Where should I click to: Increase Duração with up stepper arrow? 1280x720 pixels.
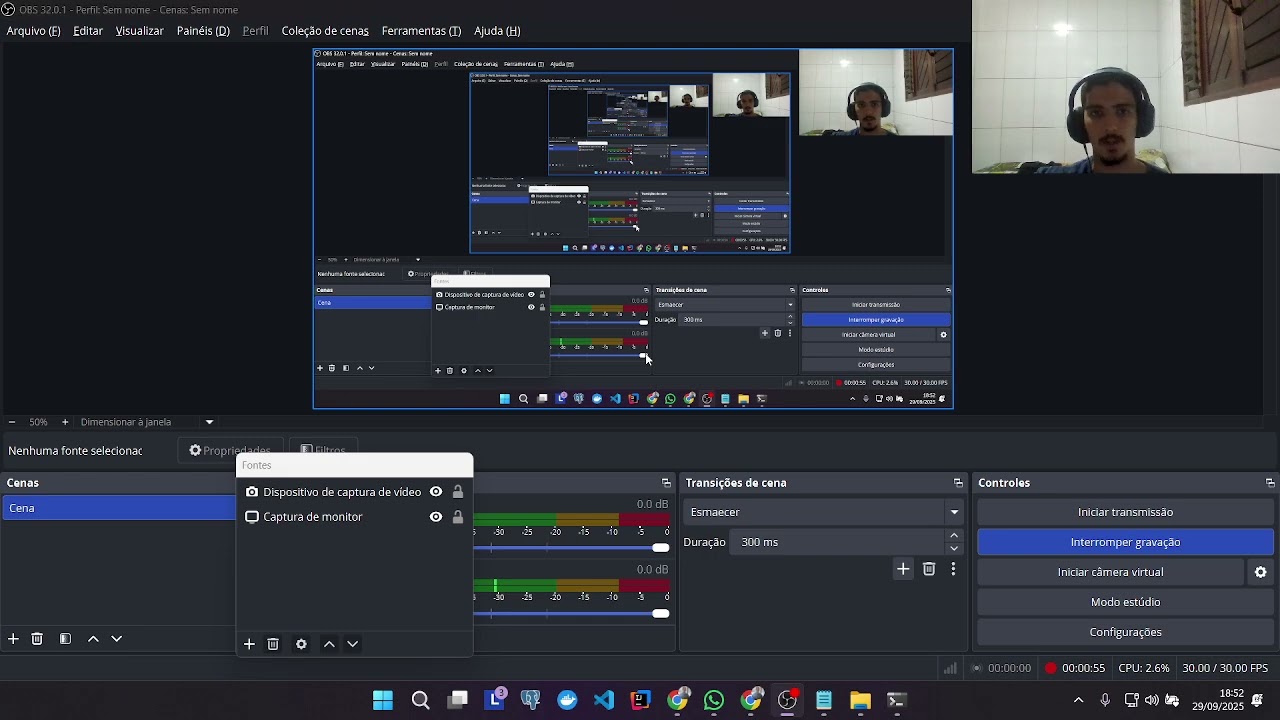(x=954, y=536)
